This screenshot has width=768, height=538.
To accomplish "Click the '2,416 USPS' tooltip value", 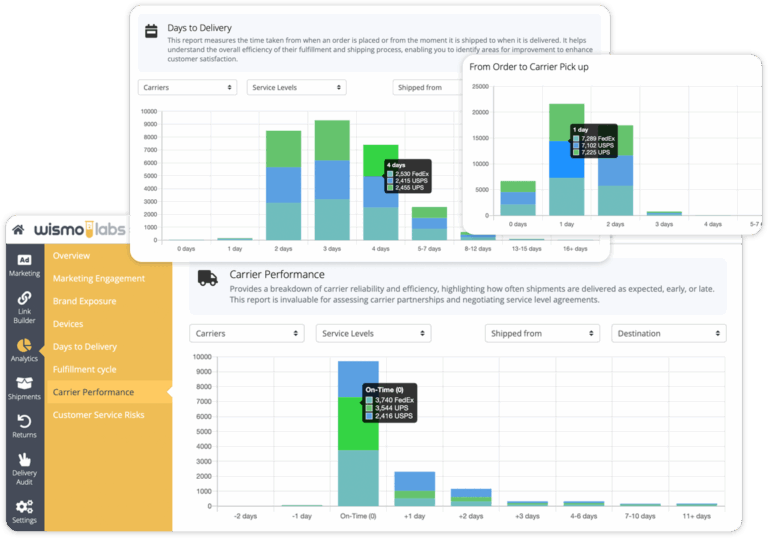I will click(x=394, y=416).
